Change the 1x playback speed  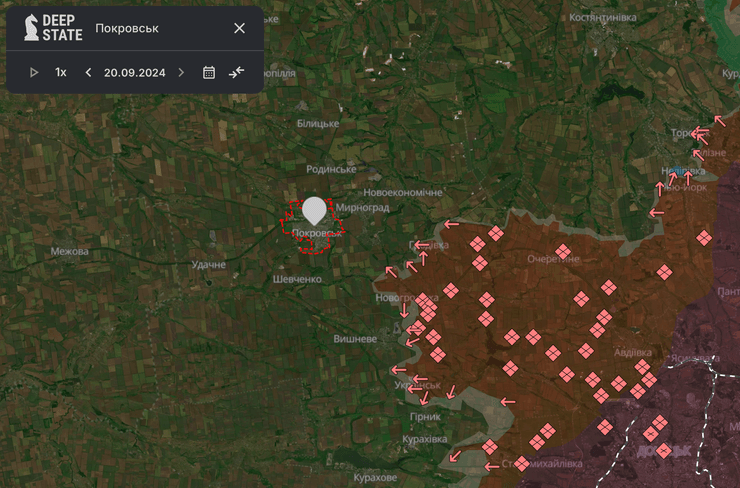(61, 72)
